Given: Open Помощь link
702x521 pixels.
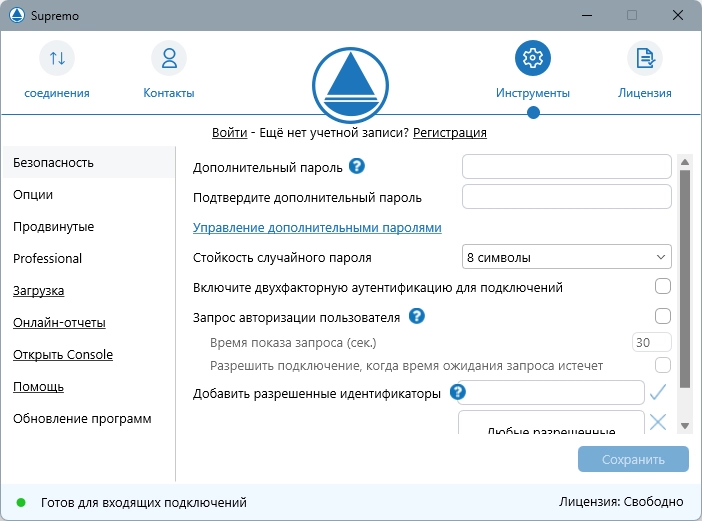Looking at the screenshot, I should tap(38, 386).
